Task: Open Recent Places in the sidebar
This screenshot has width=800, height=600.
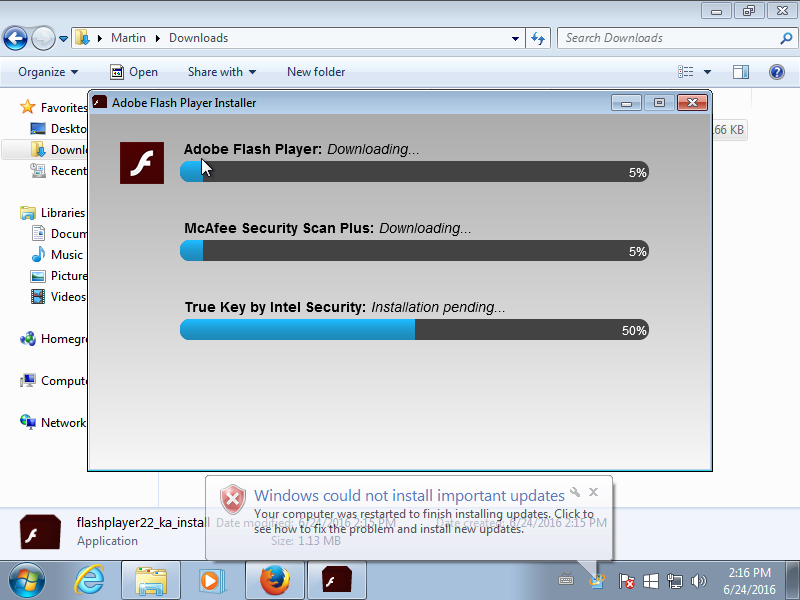Action: click(x=58, y=170)
